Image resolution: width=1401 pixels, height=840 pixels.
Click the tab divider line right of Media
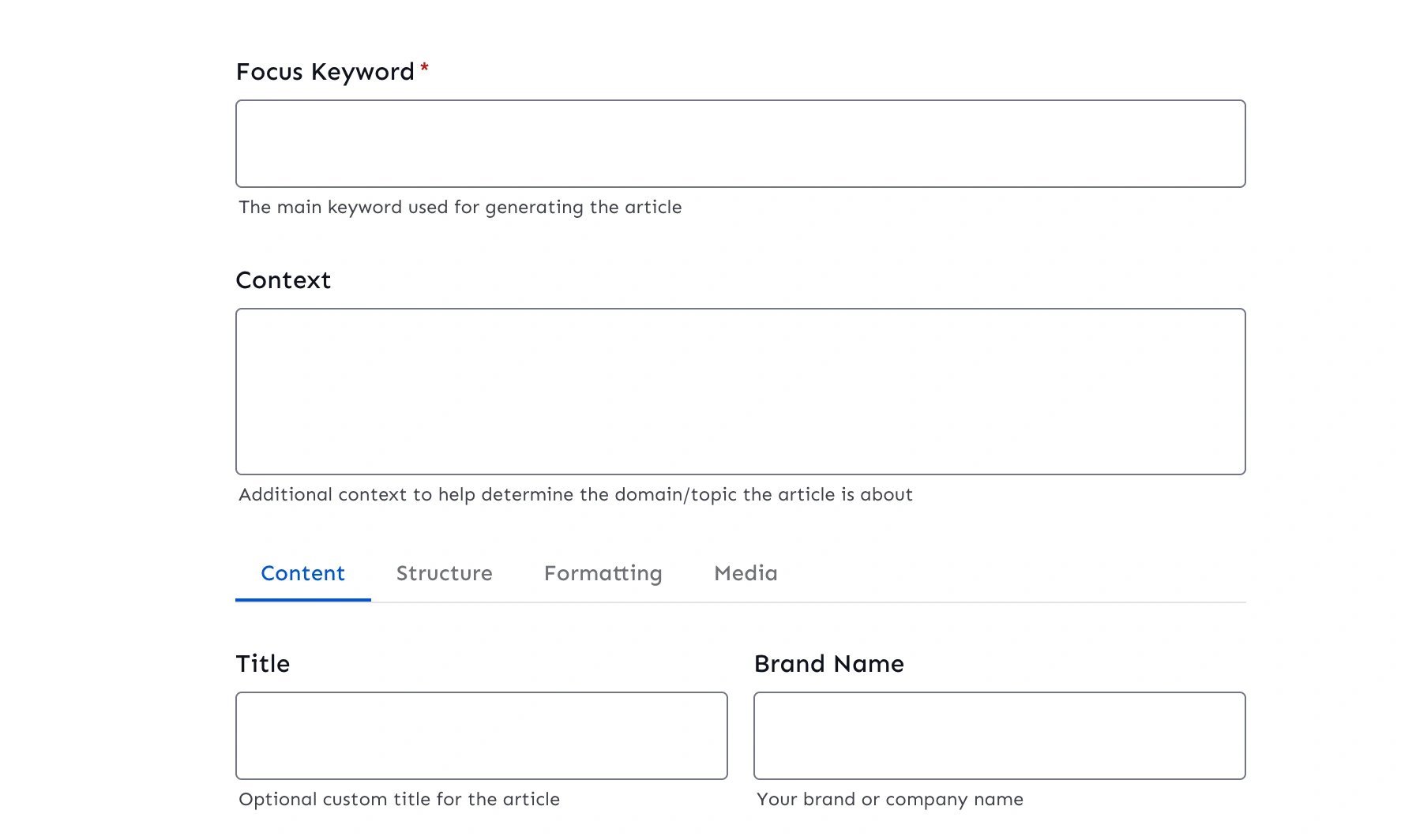click(x=1011, y=602)
